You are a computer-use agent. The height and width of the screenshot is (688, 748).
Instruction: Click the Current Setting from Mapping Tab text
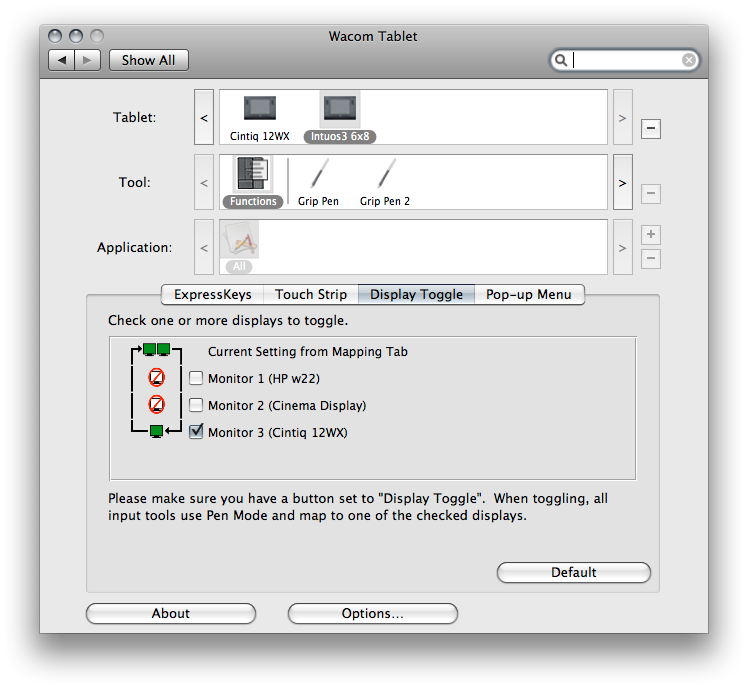308,352
